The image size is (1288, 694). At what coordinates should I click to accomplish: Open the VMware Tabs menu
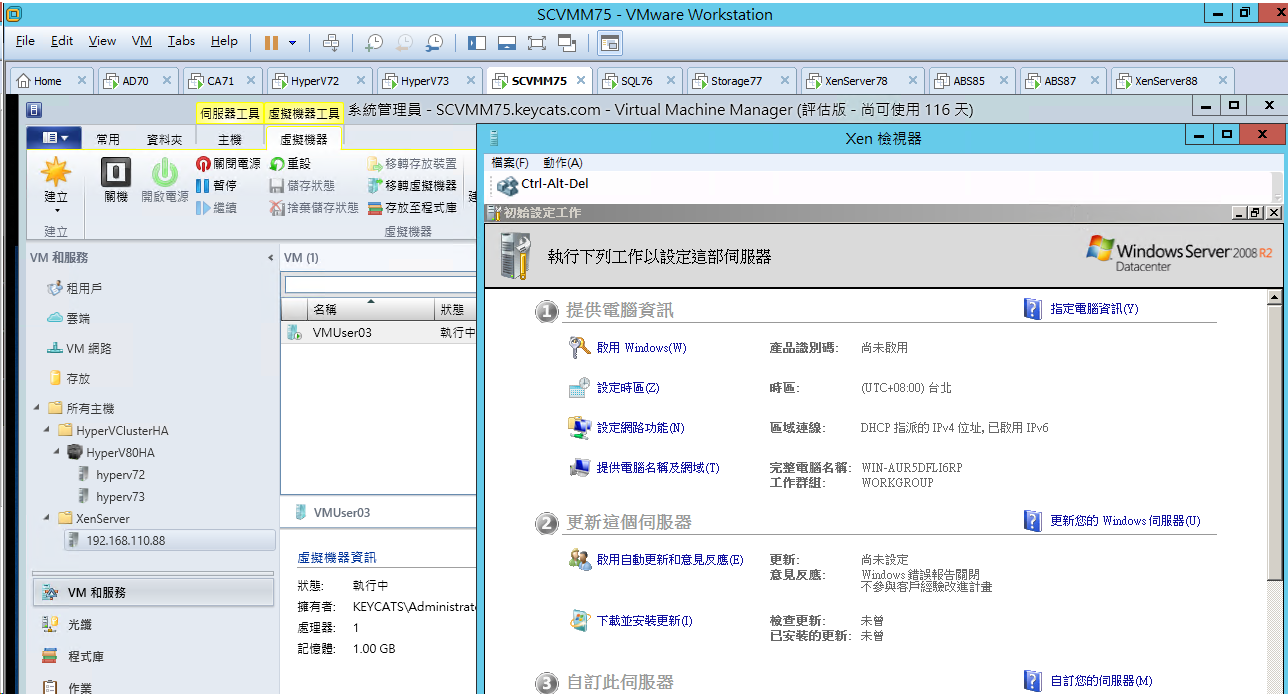pos(181,41)
